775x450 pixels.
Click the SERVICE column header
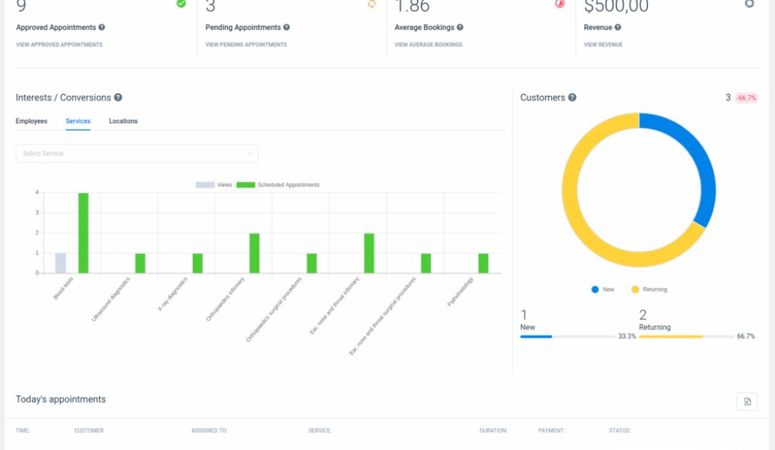pos(319,431)
